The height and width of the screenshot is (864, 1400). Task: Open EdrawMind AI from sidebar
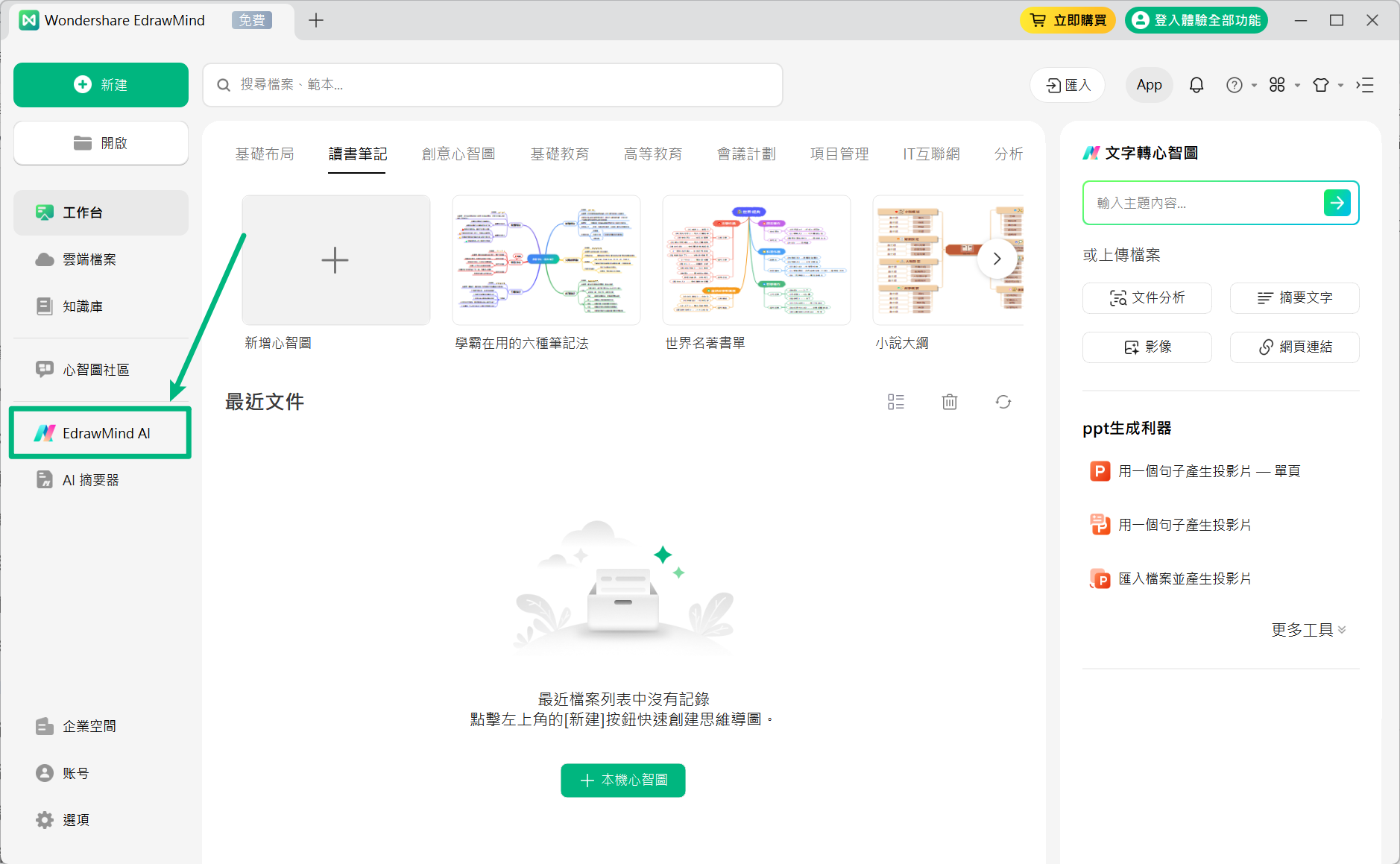101,433
